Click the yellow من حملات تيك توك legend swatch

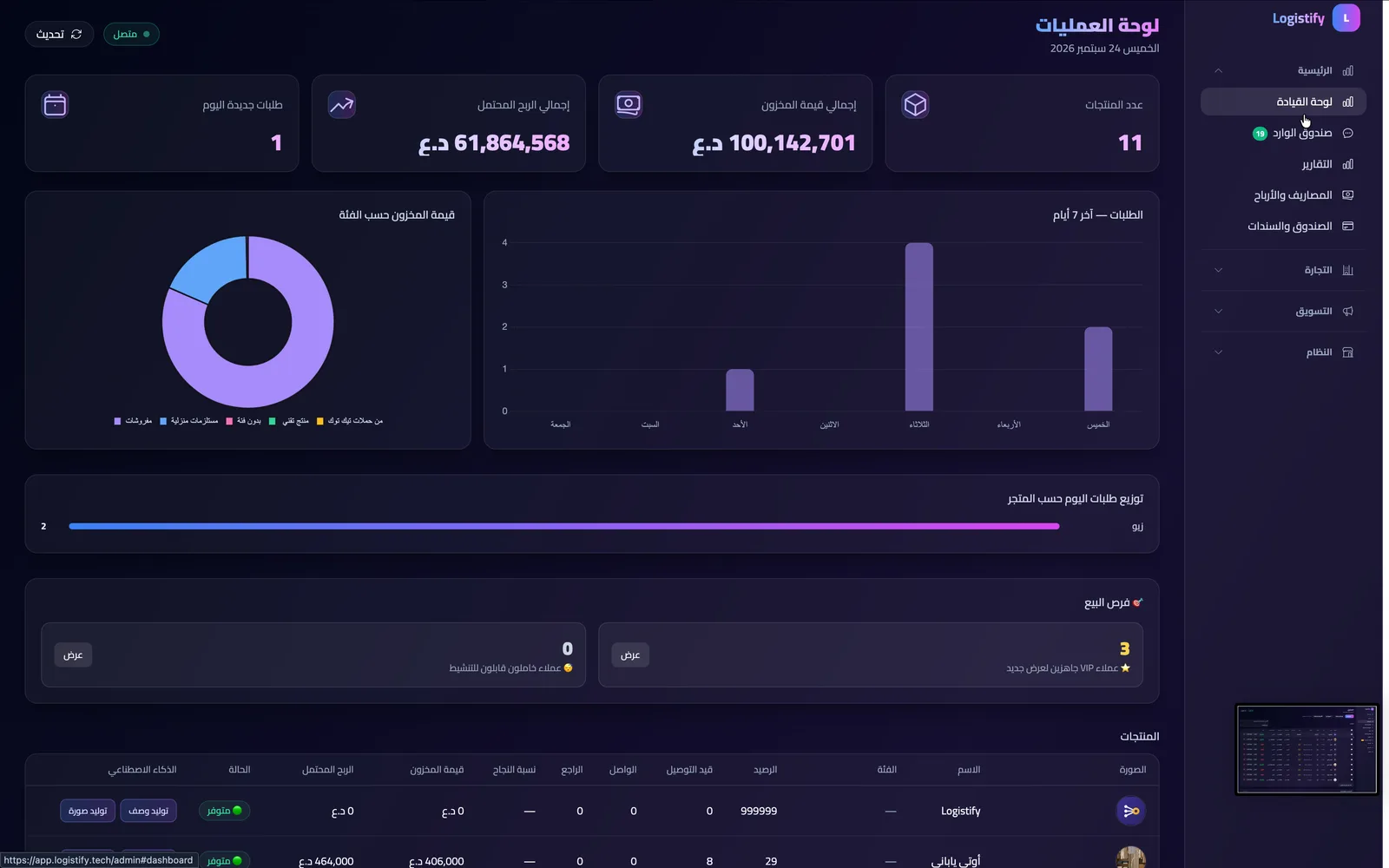319,421
